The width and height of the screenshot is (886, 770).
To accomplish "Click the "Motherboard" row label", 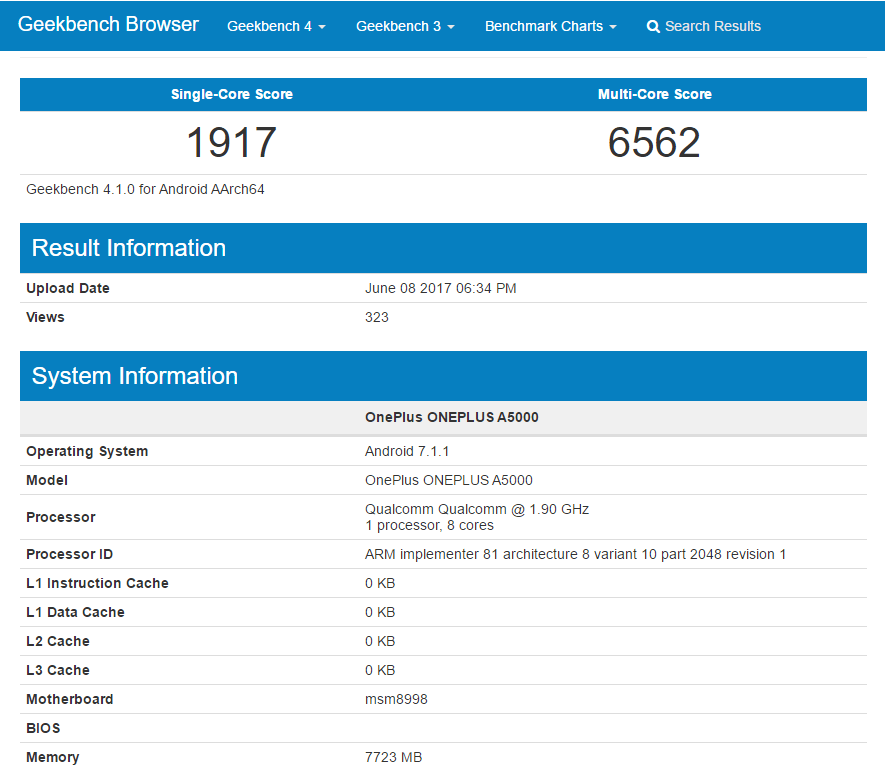I will point(70,699).
